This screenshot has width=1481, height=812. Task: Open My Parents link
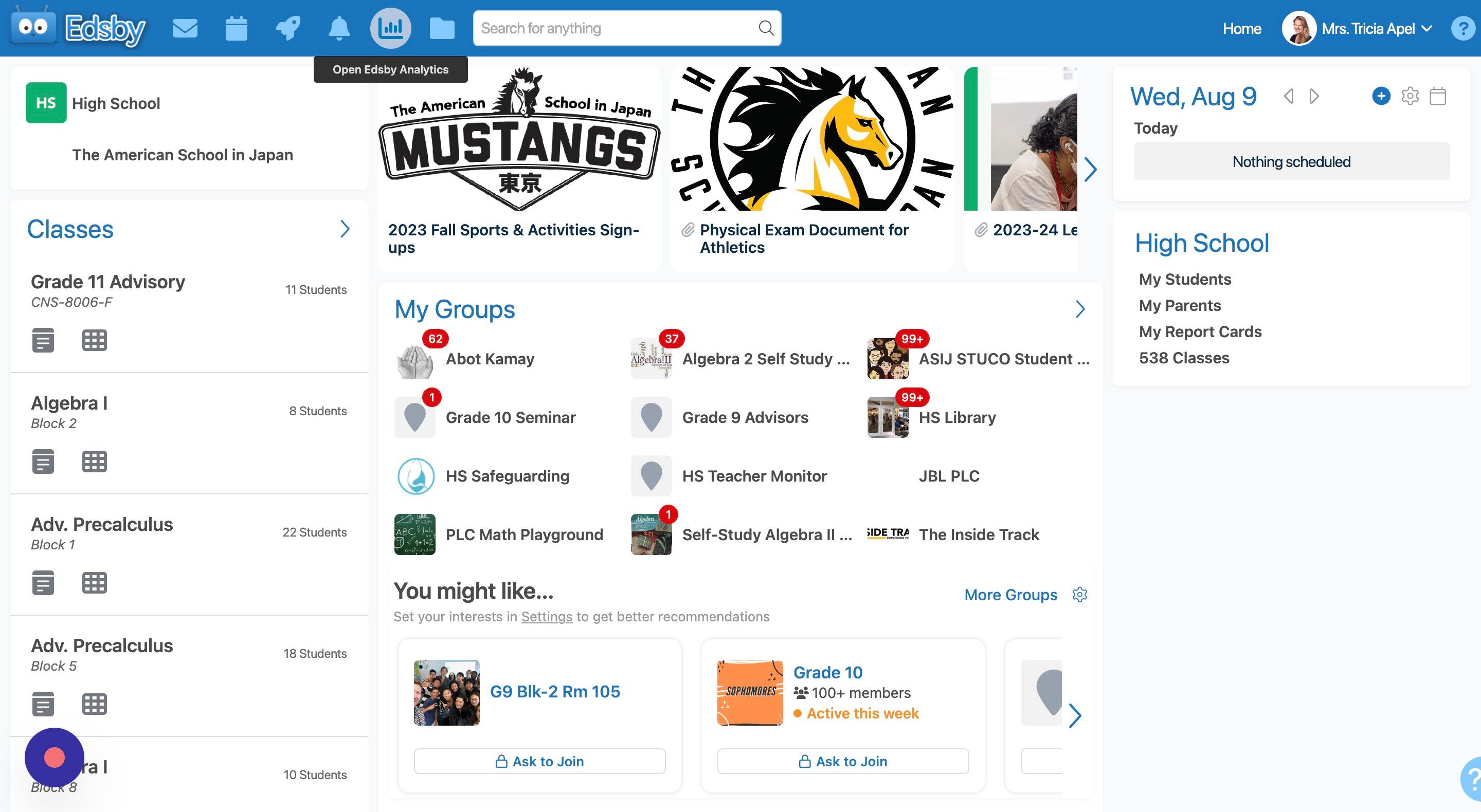(x=1180, y=306)
